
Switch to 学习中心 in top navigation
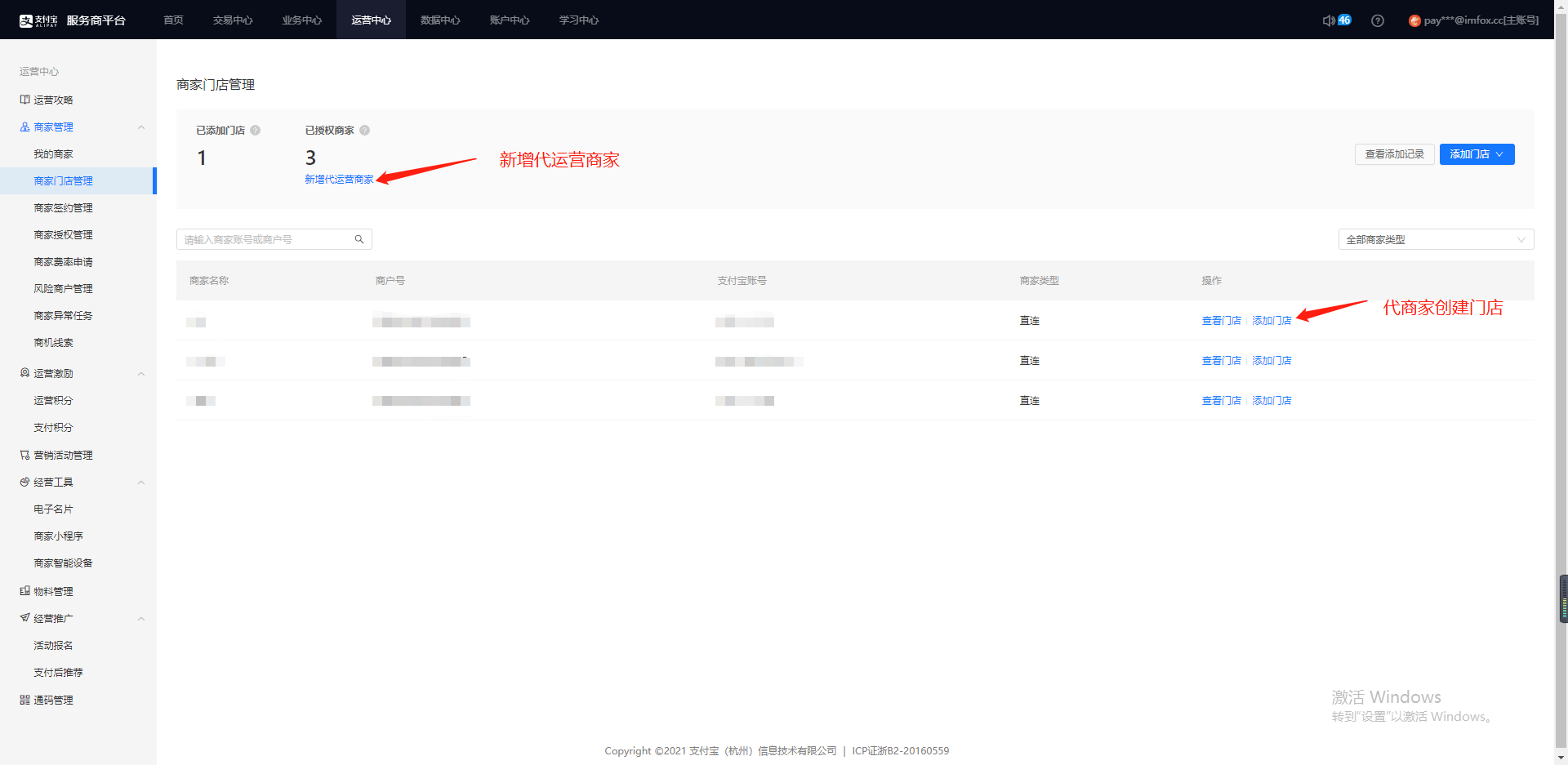tap(579, 20)
